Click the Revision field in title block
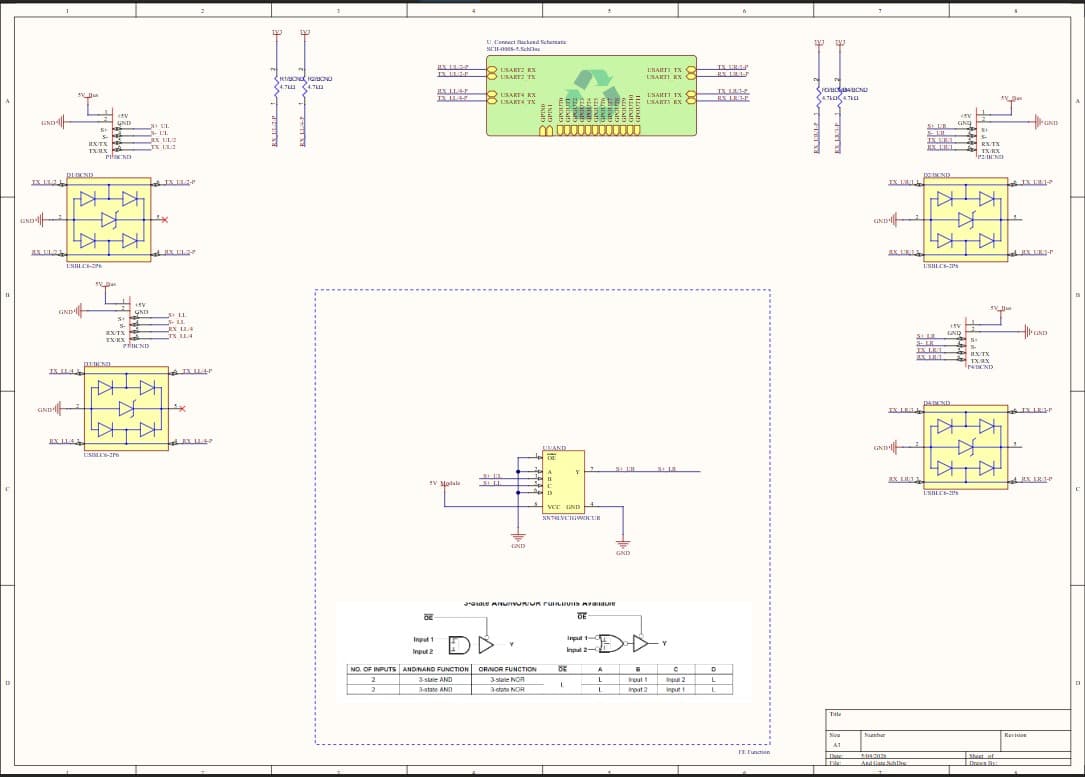This screenshot has height=777, width=1085. click(x=1034, y=740)
